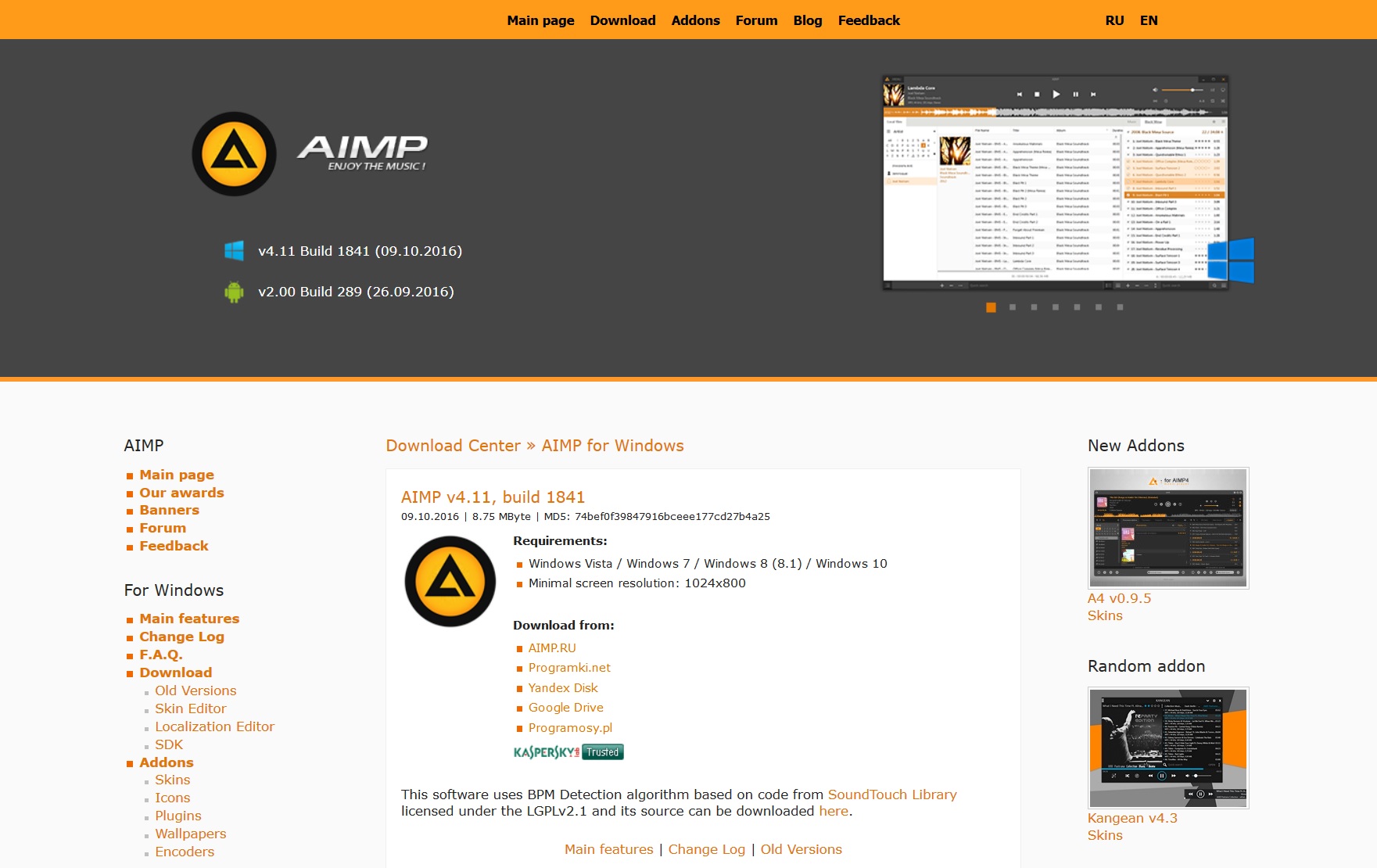The width and height of the screenshot is (1377, 868).
Task: Open the A4 v0.9.5 skin thumbnail
Action: pos(1168,528)
